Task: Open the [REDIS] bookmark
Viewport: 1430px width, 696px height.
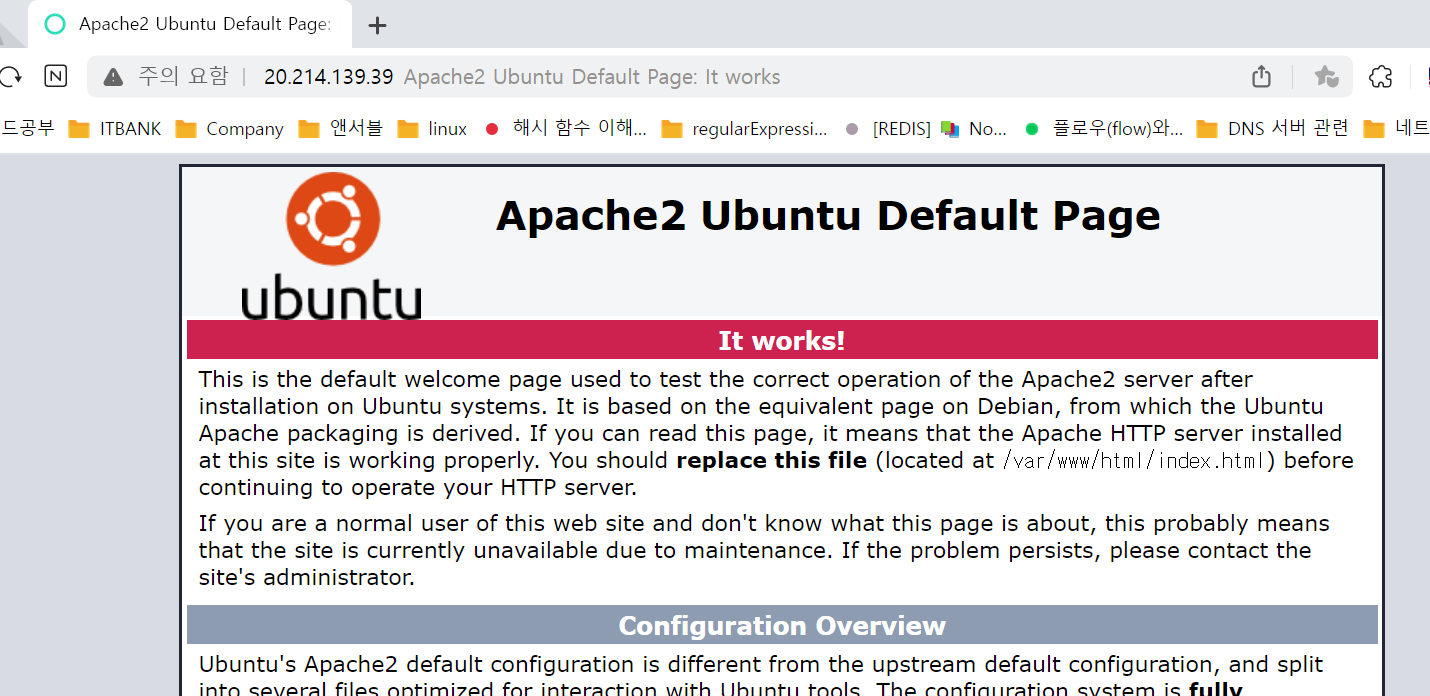Action: tap(887, 129)
